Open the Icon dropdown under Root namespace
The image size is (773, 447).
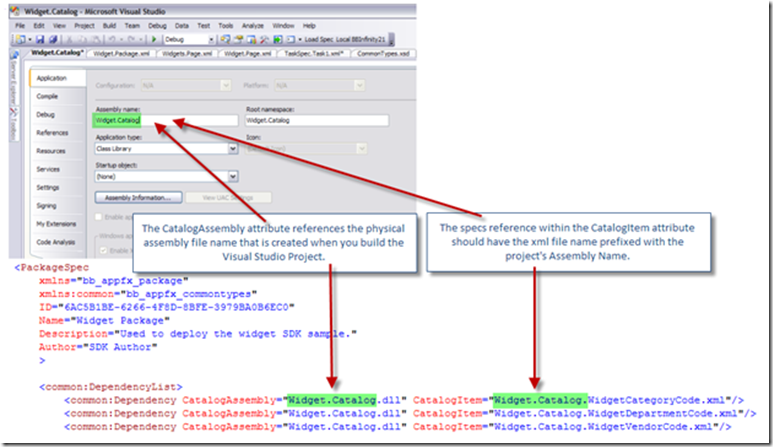[306, 148]
